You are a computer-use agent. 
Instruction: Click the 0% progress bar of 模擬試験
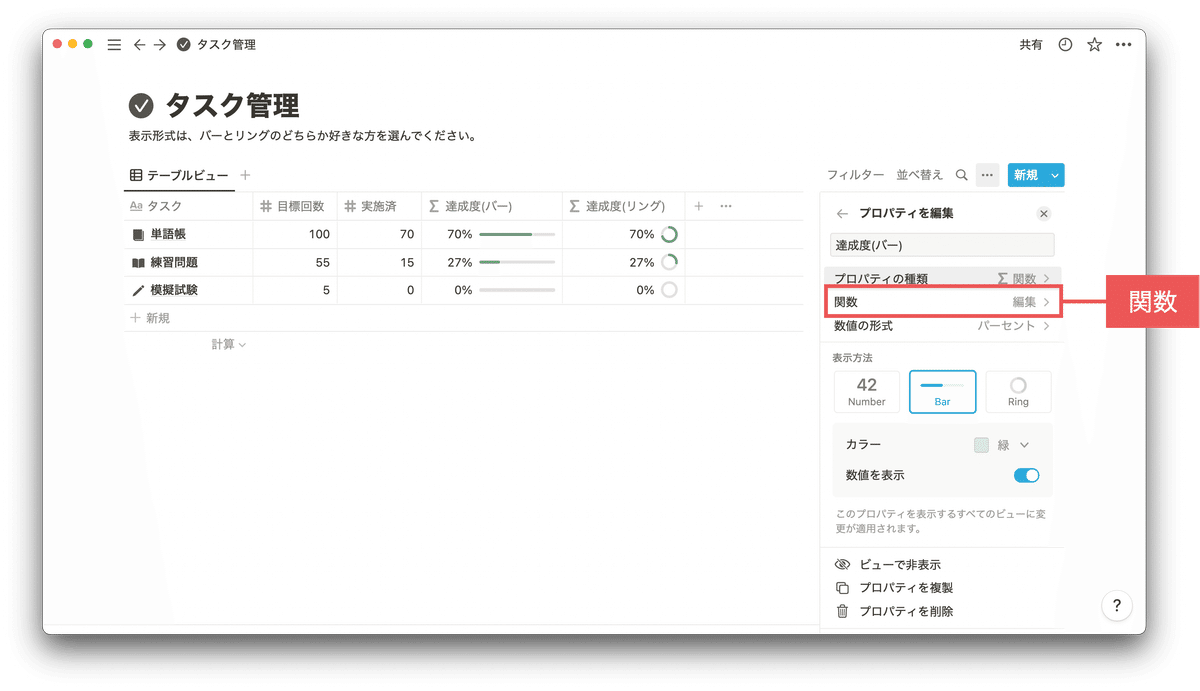[x=517, y=290]
